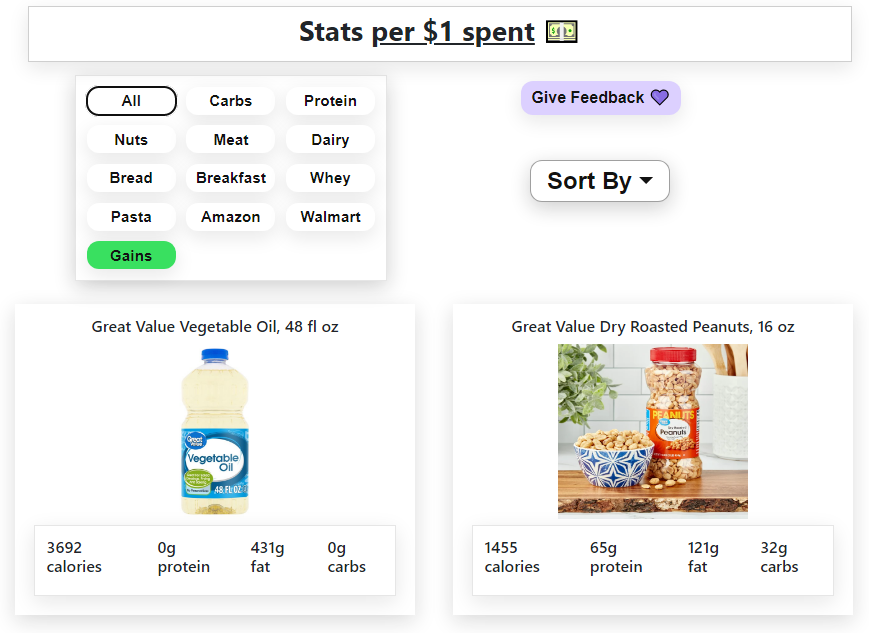The height and width of the screenshot is (633, 869).
Task: Open the Give Feedback button
Action: click(x=601, y=98)
